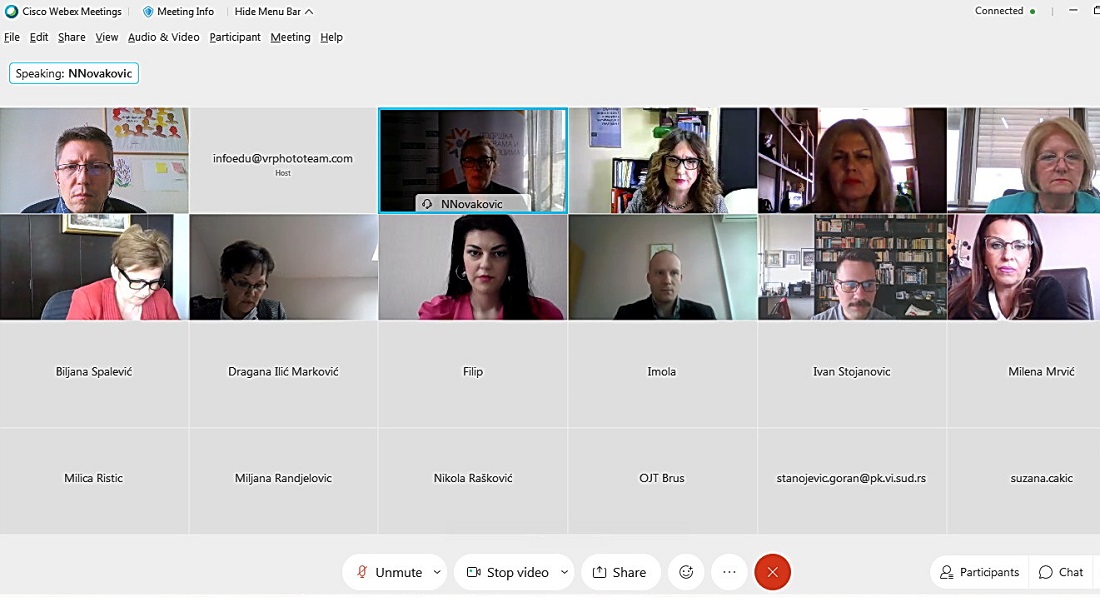Unmute the microphone
The image size is (1100, 597).
[x=389, y=572]
